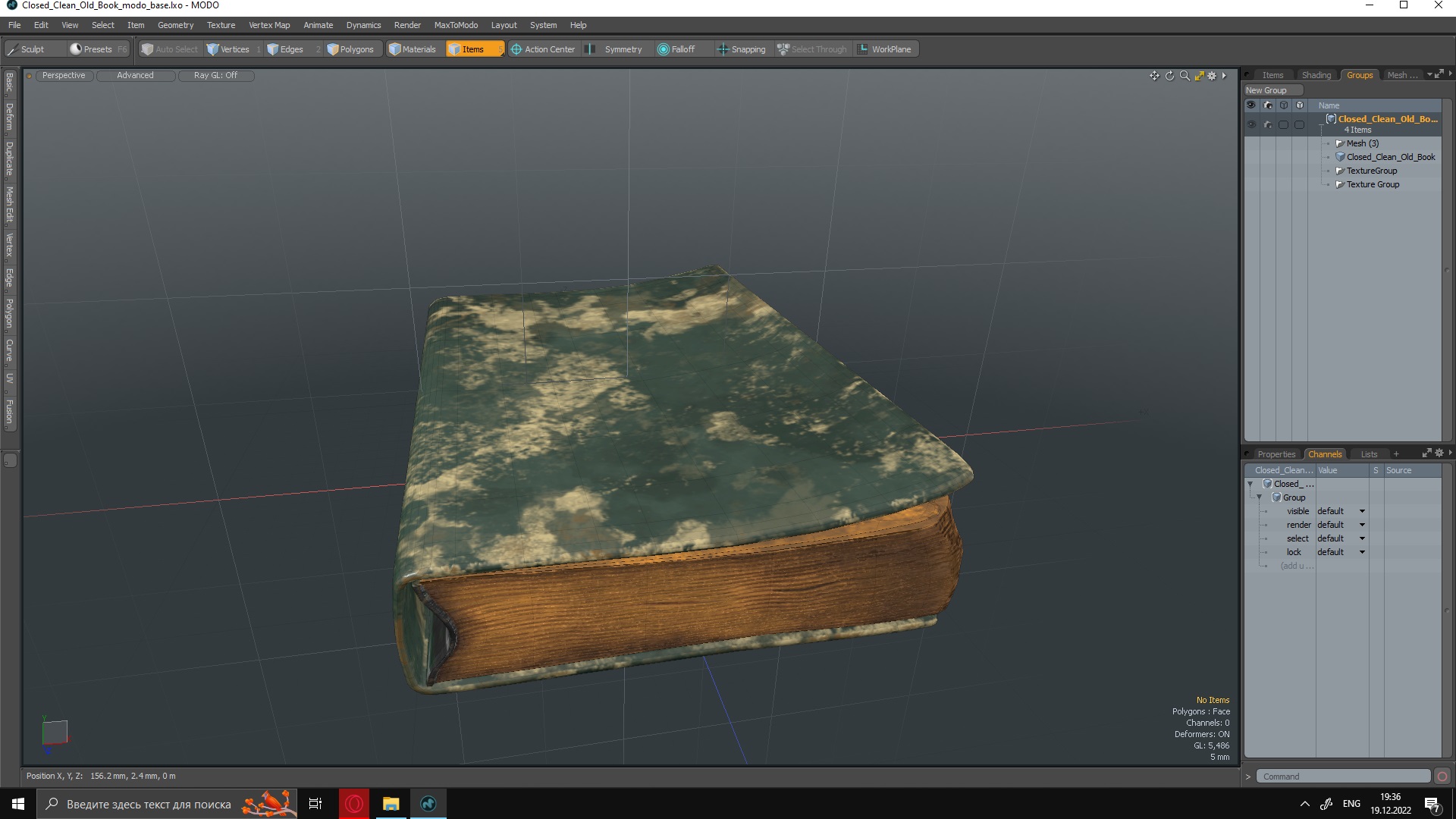Click the viewport zoom magnifier icon
1456x819 pixels.
tap(1185, 76)
